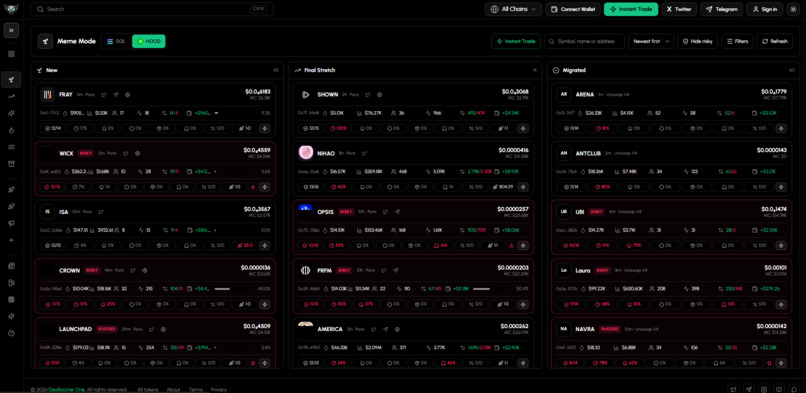The width and height of the screenshot is (806, 393).
Task: Click the Migrated column header
Action: [574, 70]
